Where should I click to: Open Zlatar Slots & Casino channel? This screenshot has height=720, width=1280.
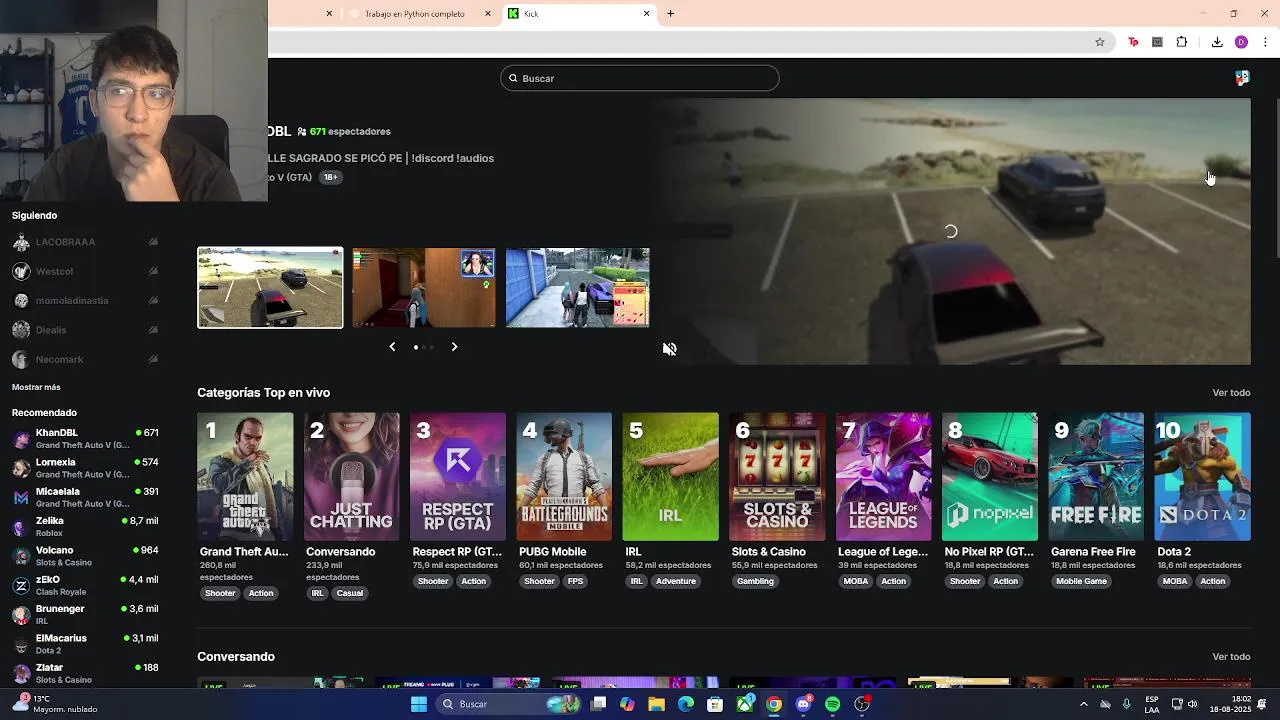(x=85, y=673)
